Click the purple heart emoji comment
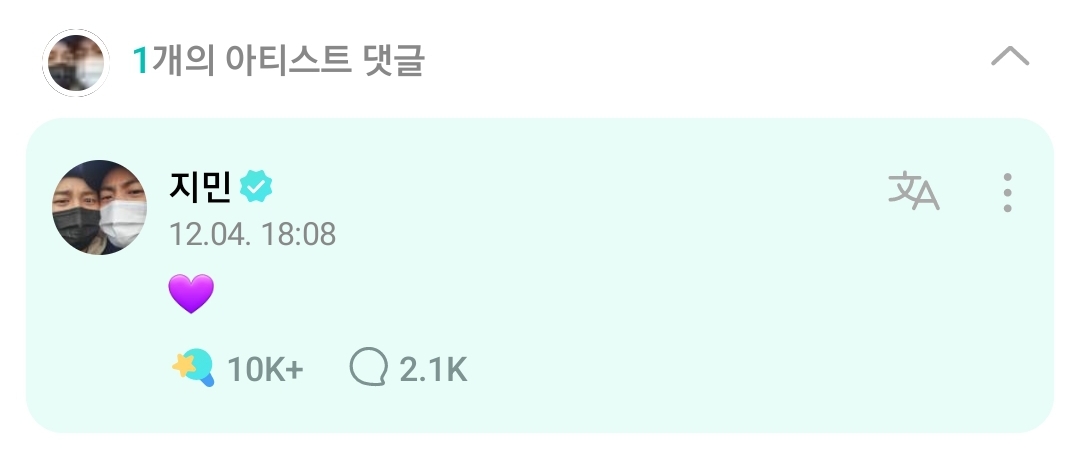1080x467 pixels. point(191,293)
